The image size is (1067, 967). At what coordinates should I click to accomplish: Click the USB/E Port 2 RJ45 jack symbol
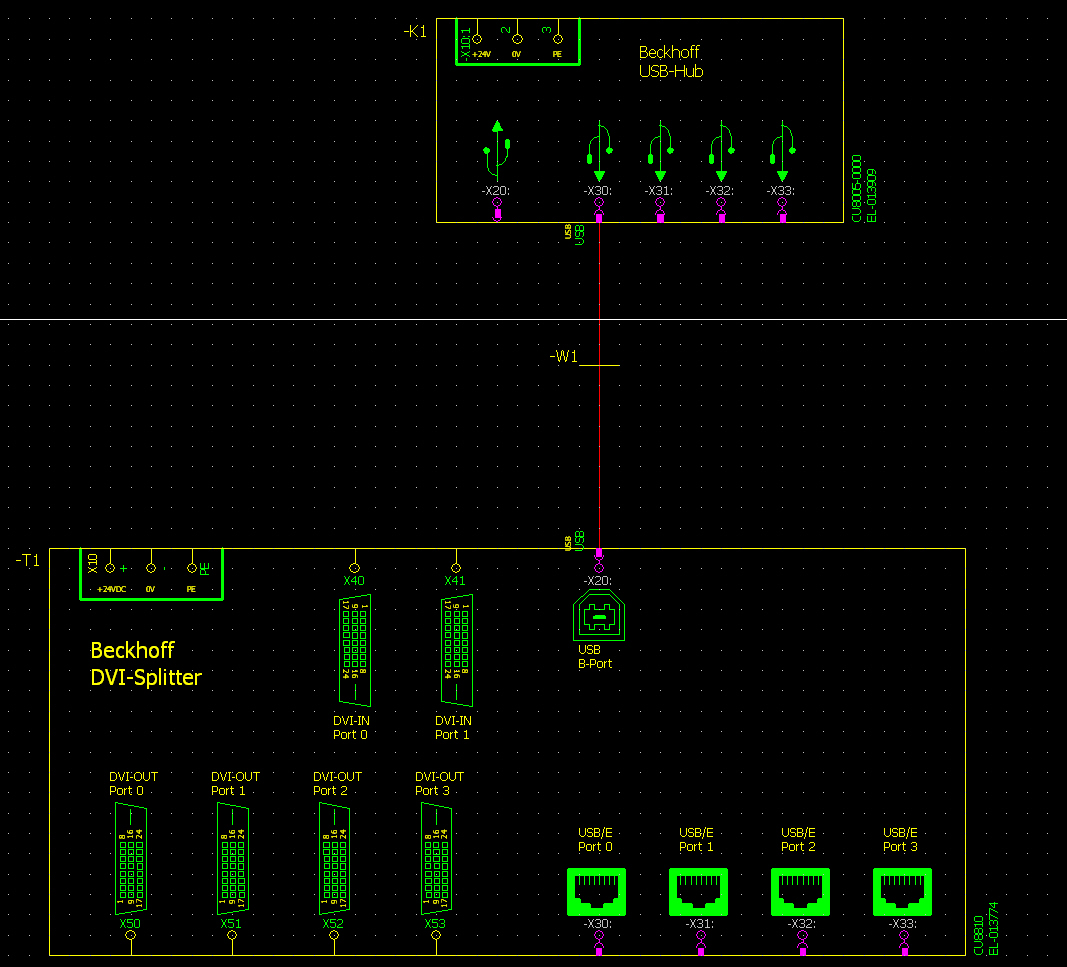click(x=800, y=891)
